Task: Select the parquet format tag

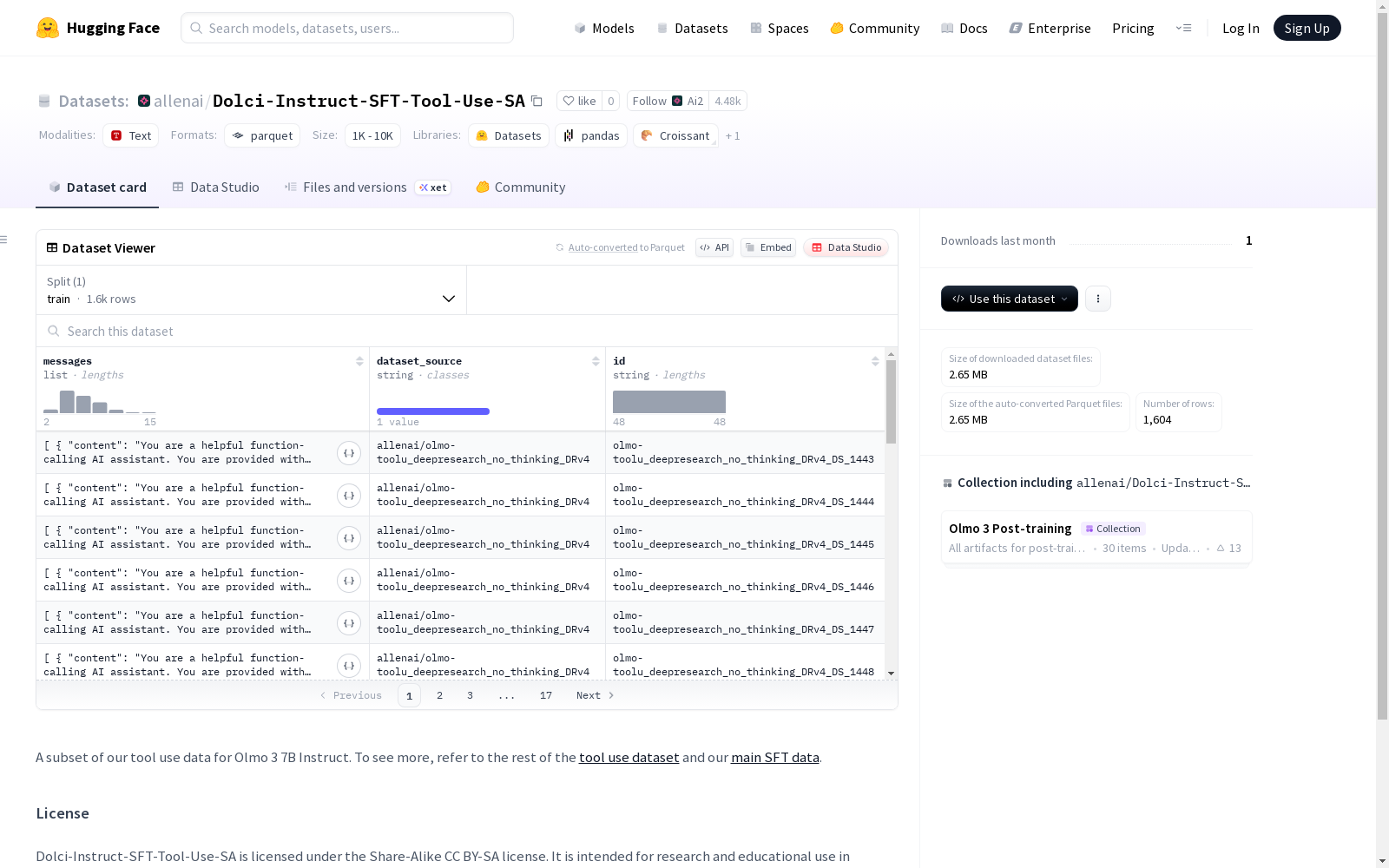Action: (262, 135)
